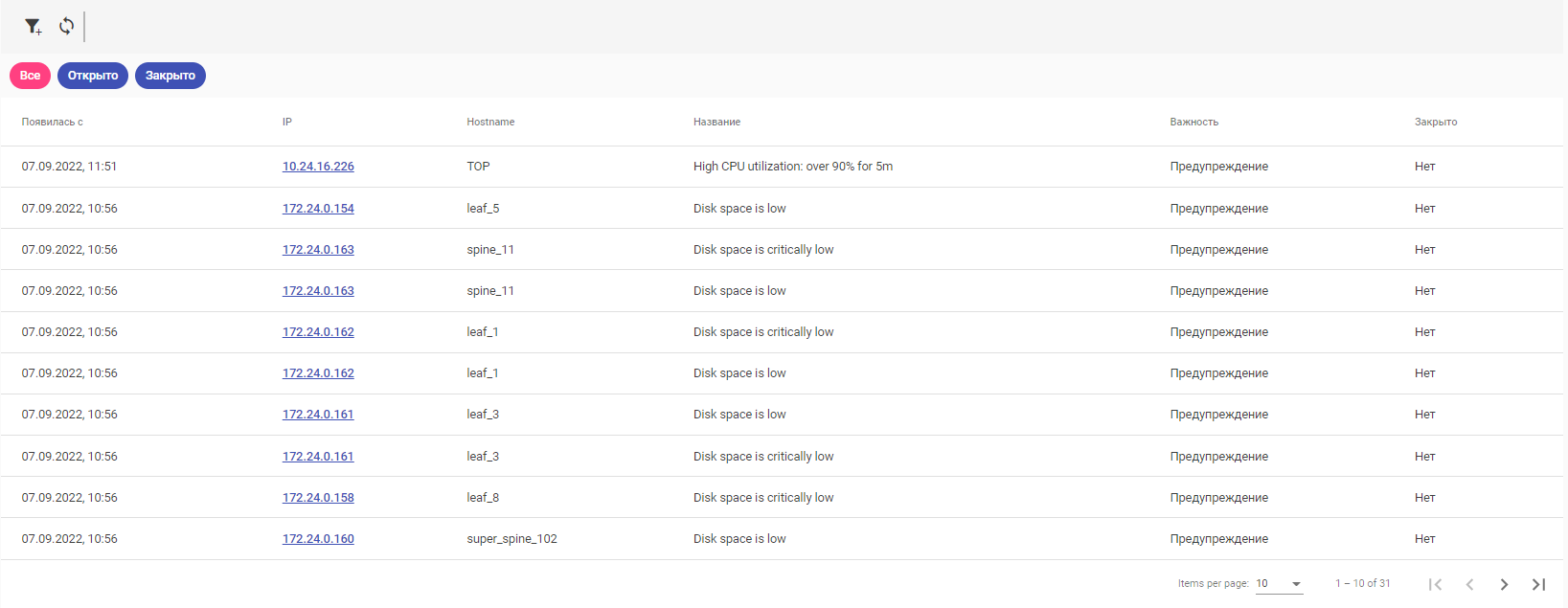Screen dimensions: 1568x608
Task: Go to the previous page arrow
Action: 1469,584
